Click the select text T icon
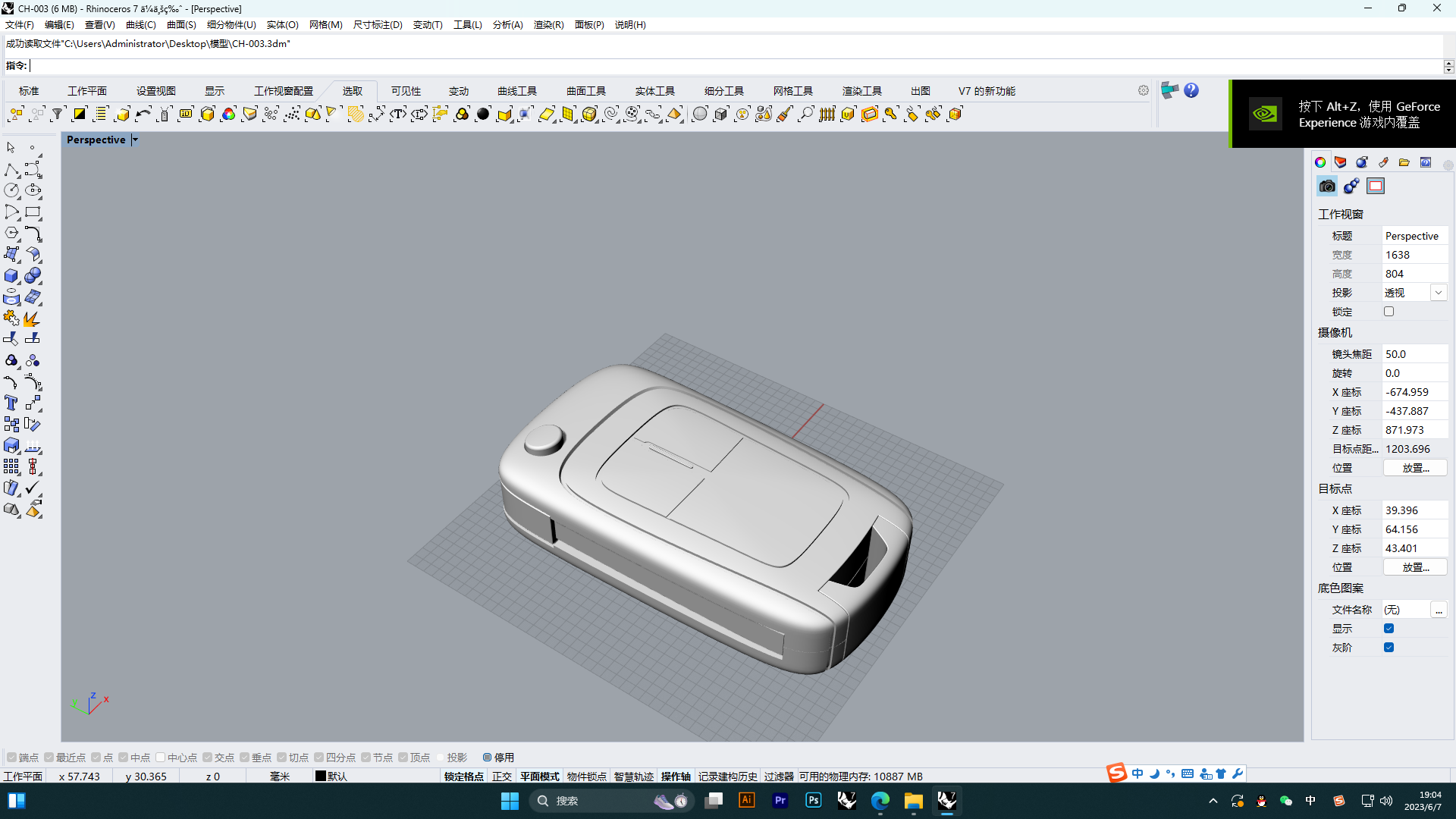The width and height of the screenshot is (1456, 819). 398,115
